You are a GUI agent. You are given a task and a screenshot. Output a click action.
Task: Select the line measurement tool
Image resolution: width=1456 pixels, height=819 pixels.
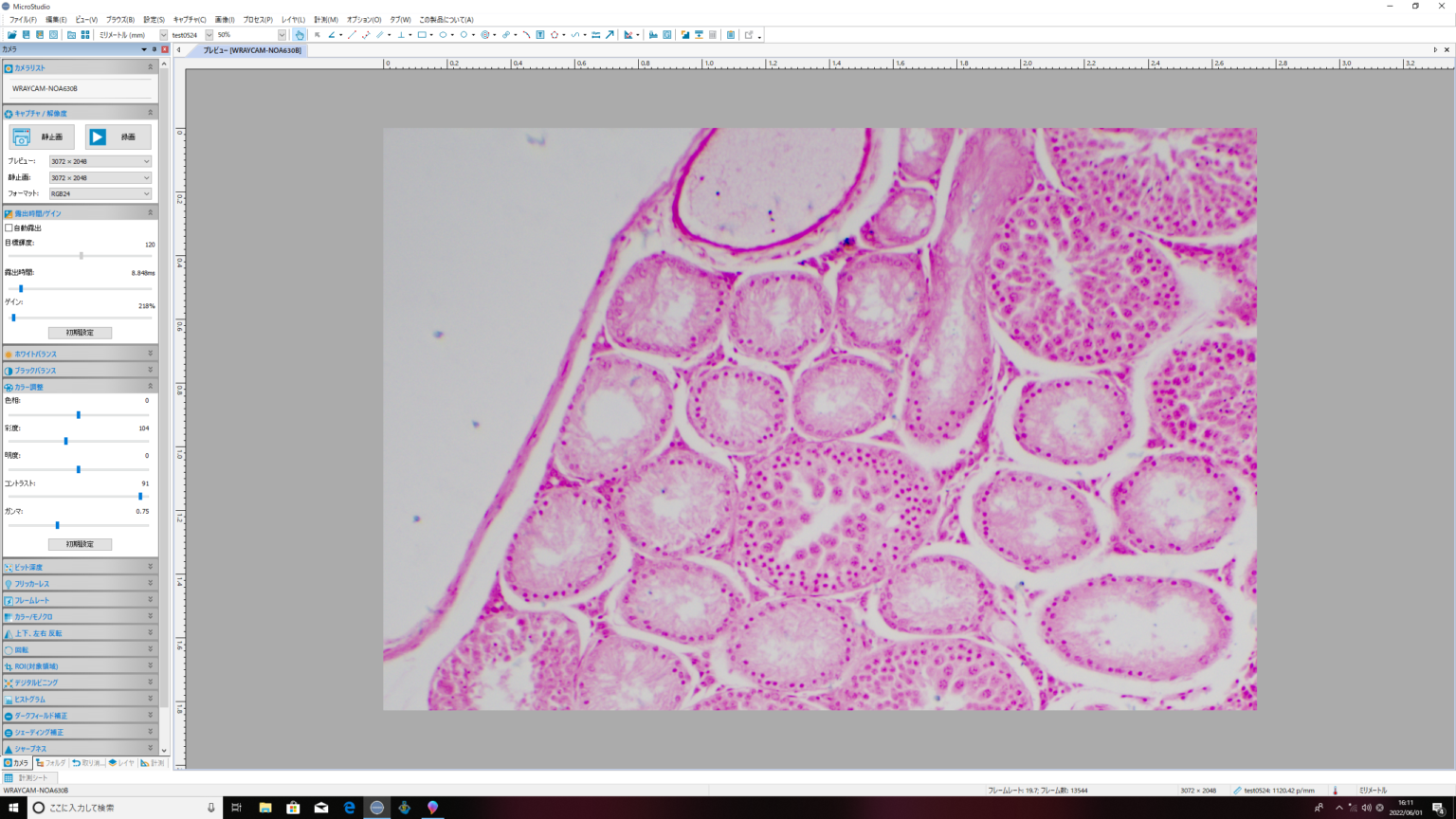point(352,35)
